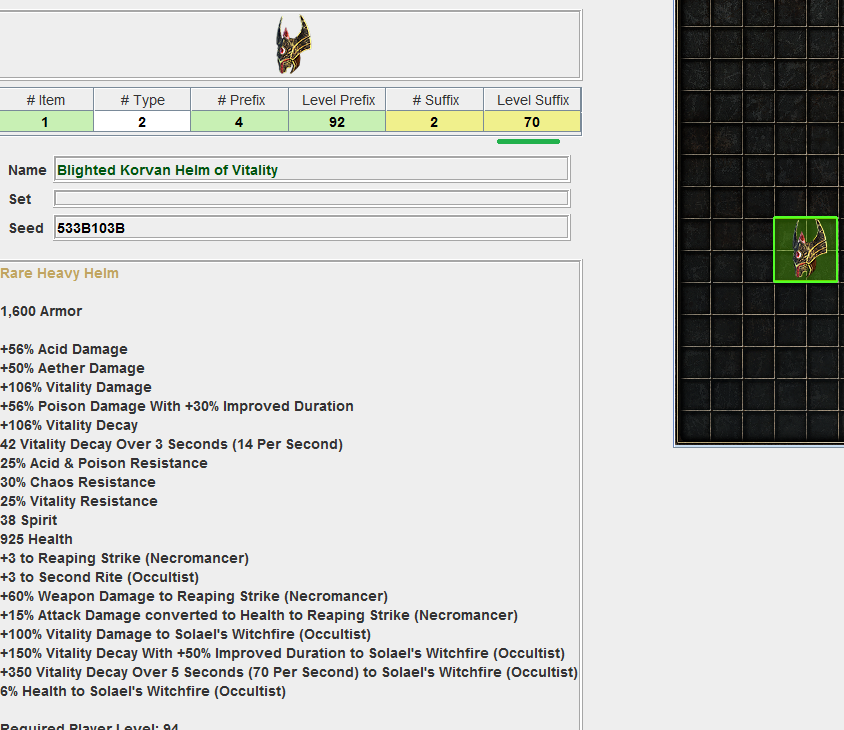Click the # Prefix cell with value 4

click(240, 122)
